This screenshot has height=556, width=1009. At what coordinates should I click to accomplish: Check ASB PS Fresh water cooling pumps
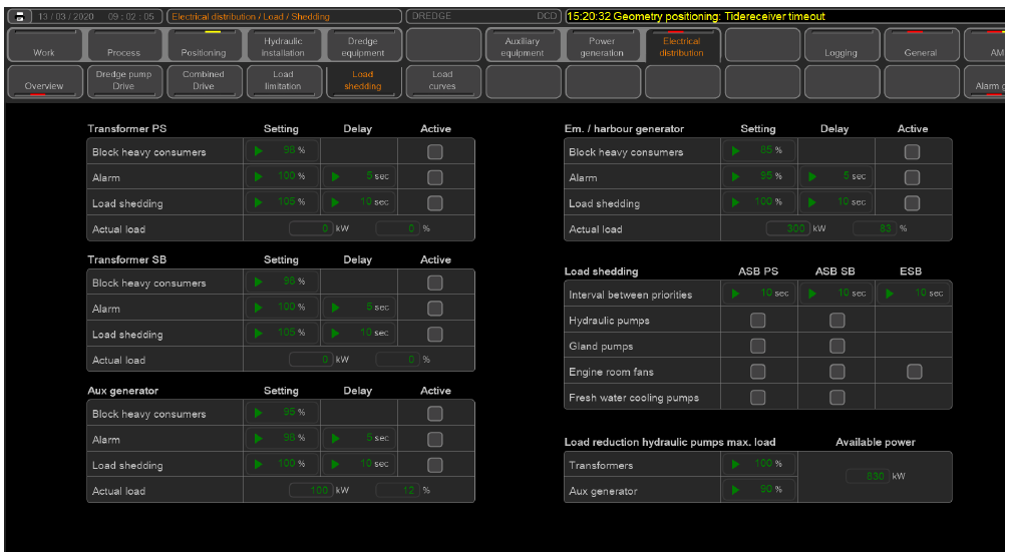coord(758,398)
